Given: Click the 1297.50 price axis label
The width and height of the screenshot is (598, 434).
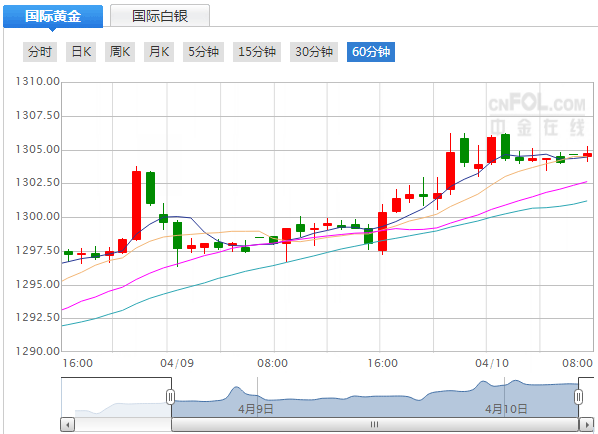Looking at the screenshot, I should [x=38, y=251].
